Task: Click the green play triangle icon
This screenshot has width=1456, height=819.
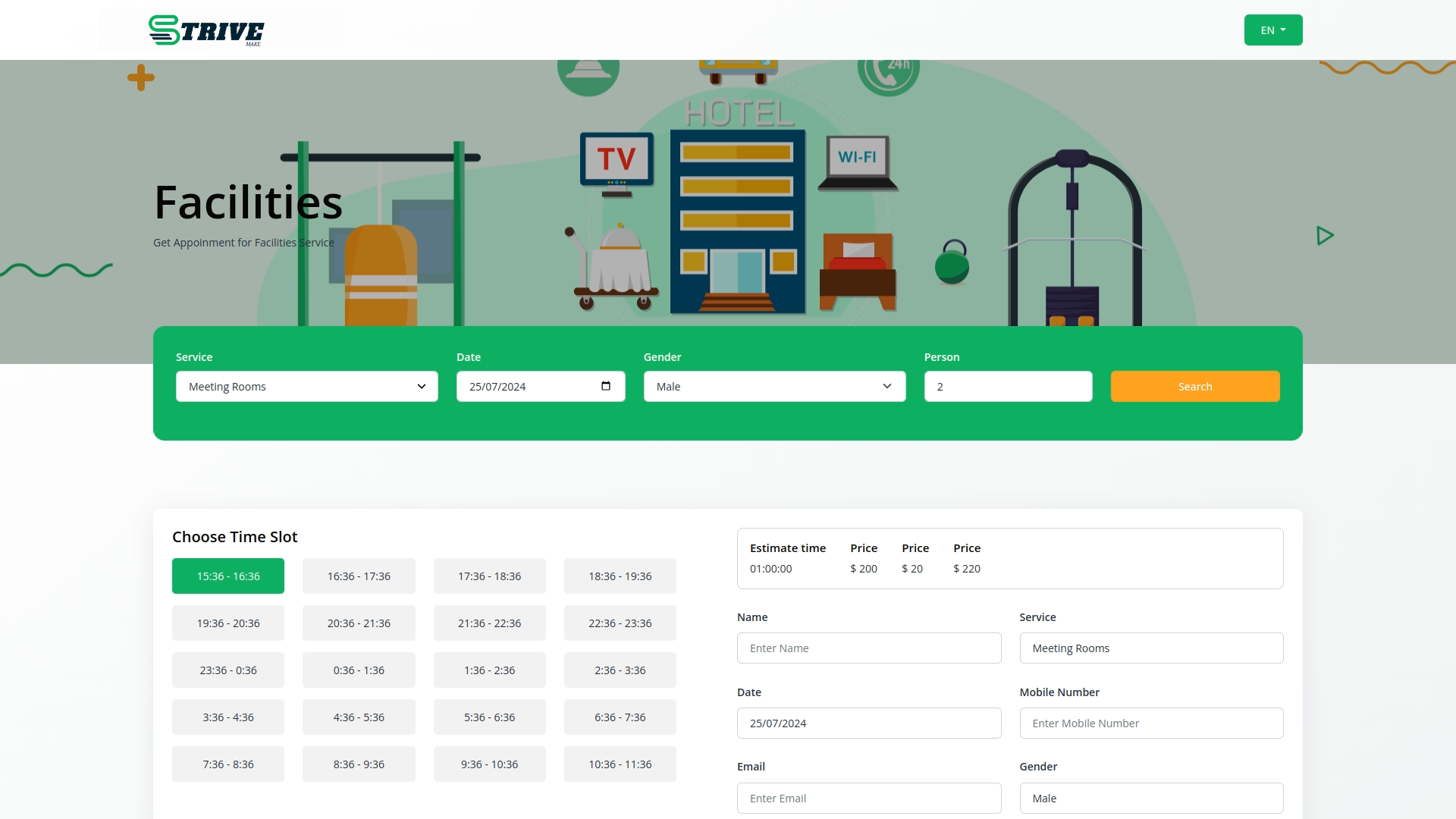Action: click(1325, 236)
